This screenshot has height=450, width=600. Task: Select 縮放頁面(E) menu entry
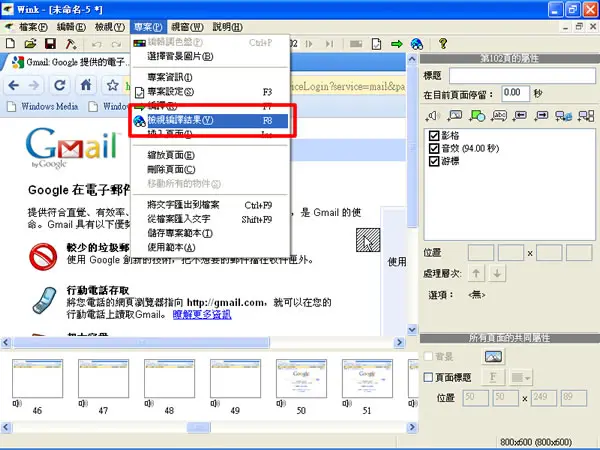pos(210,155)
